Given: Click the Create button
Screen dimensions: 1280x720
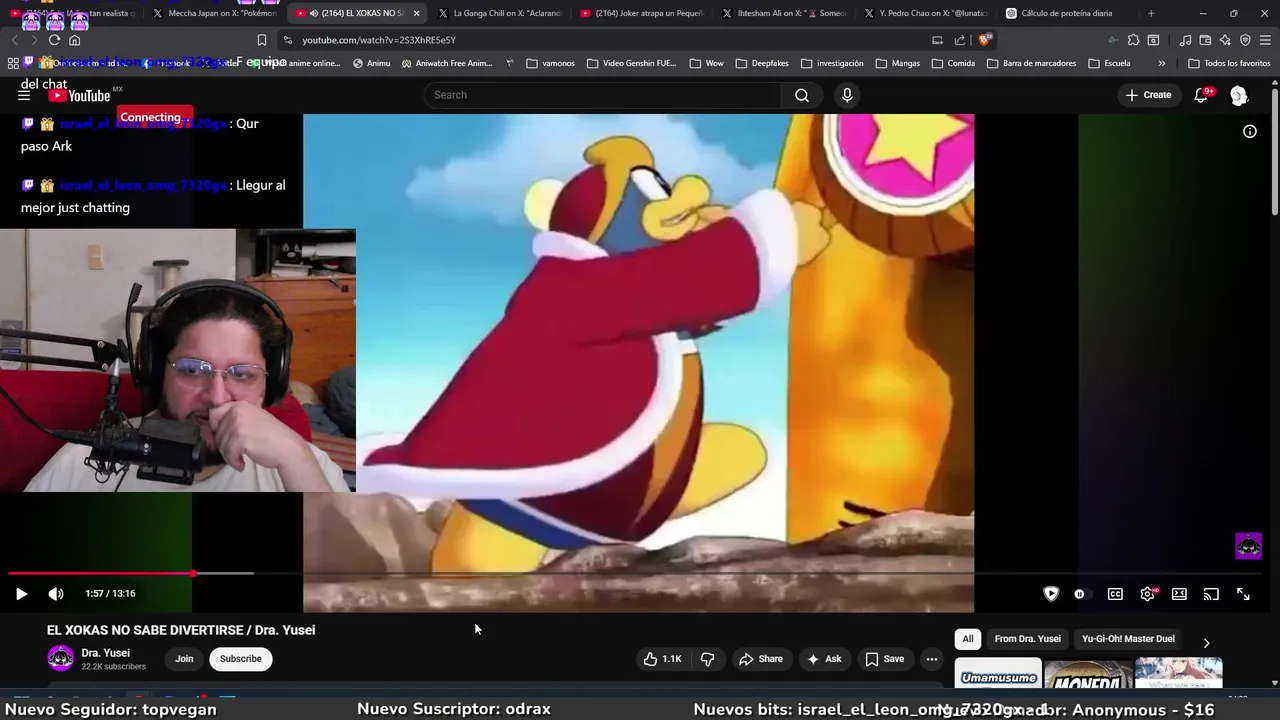Looking at the screenshot, I should (1148, 95).
